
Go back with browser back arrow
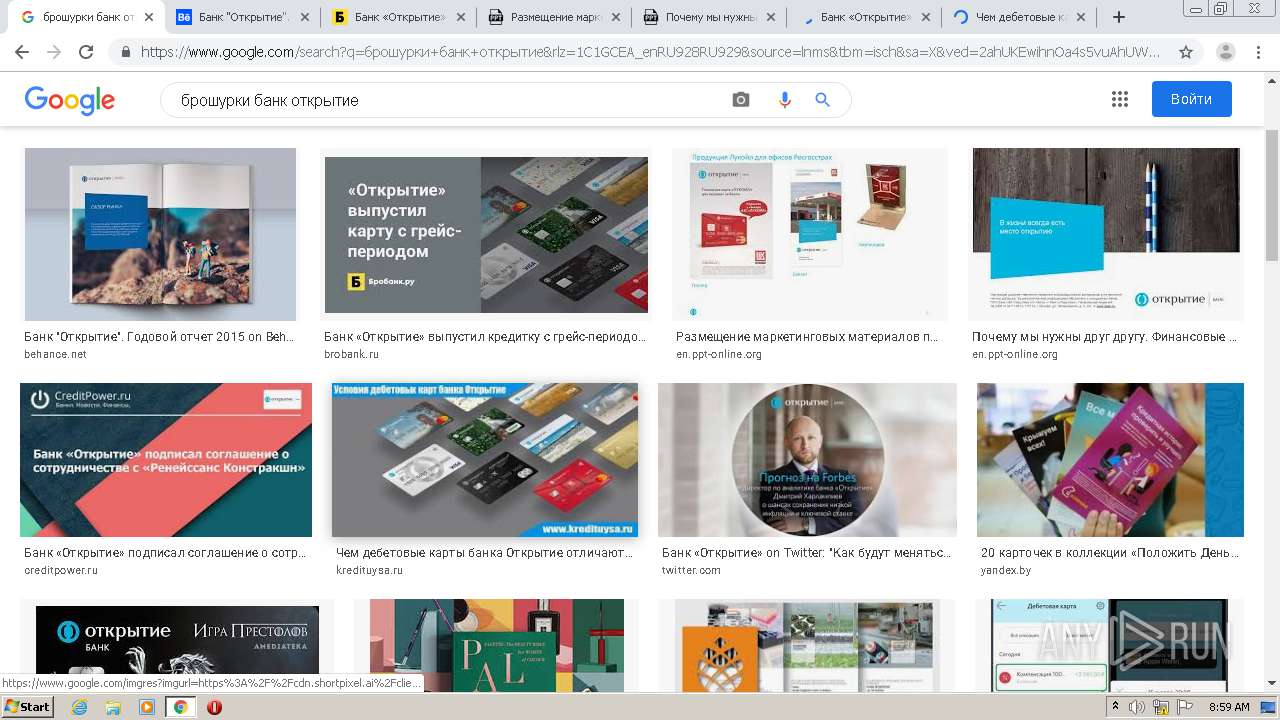(22, 52)
